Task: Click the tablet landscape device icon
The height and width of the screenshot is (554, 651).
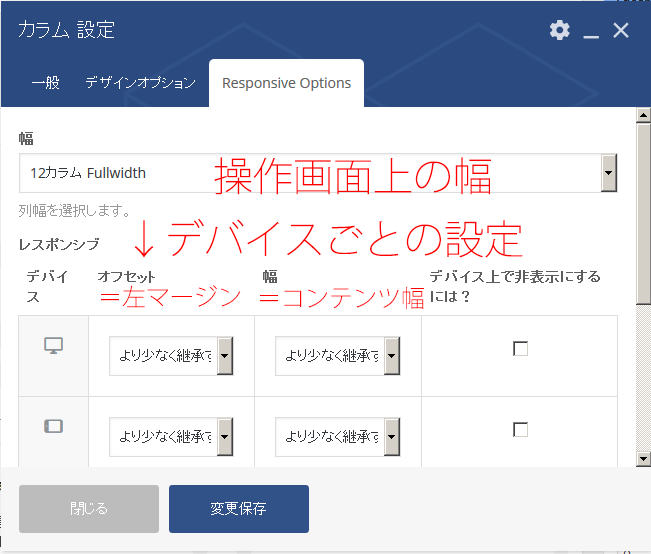Action: (x=53, y=426)
